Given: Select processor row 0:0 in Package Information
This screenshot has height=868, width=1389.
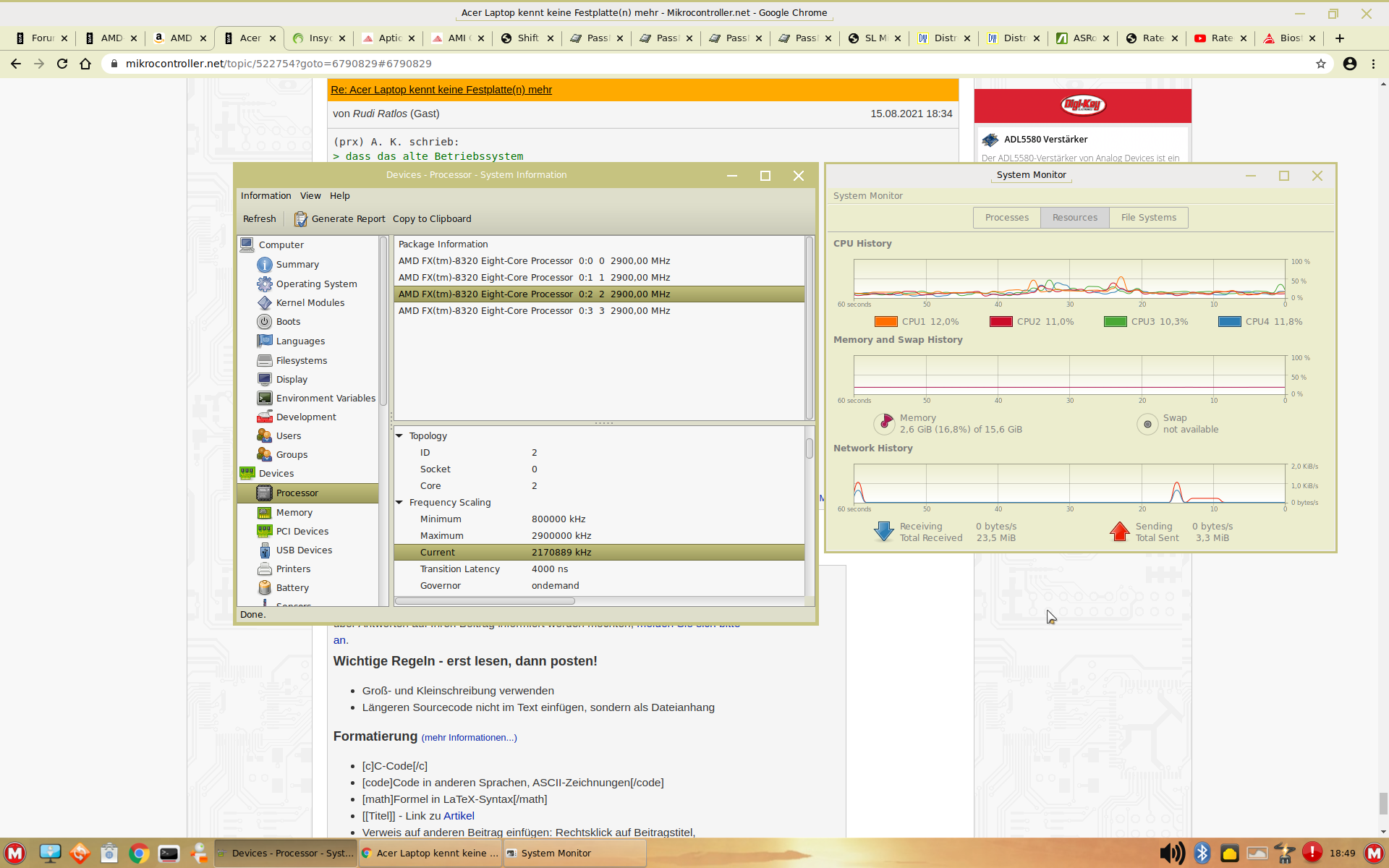Looking at the screenshot, I should coord(599,261).
